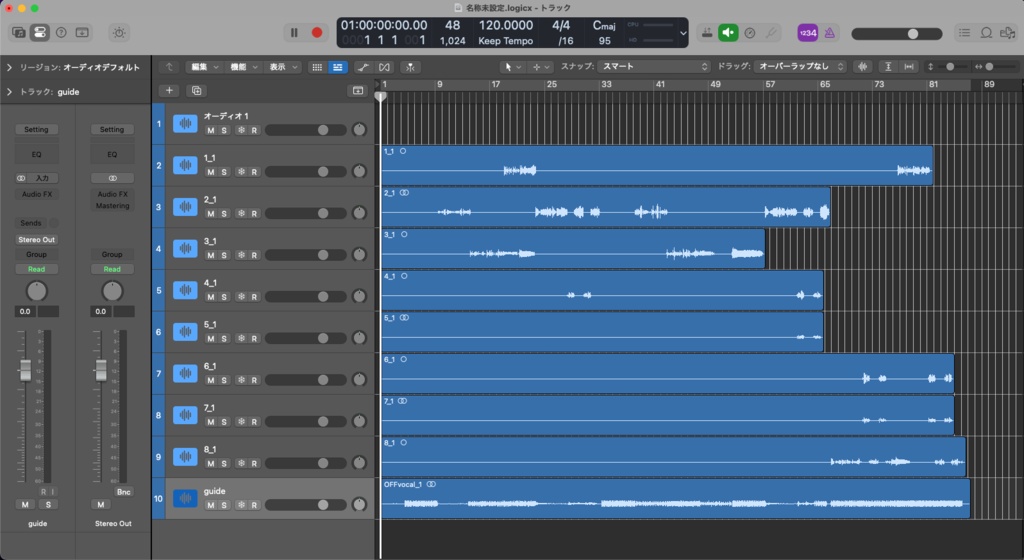Image resolution: width=1024 pixels, height=560 pixels.
Task: Open the secondary marquee tool menu
Action: tap(540, 67)
